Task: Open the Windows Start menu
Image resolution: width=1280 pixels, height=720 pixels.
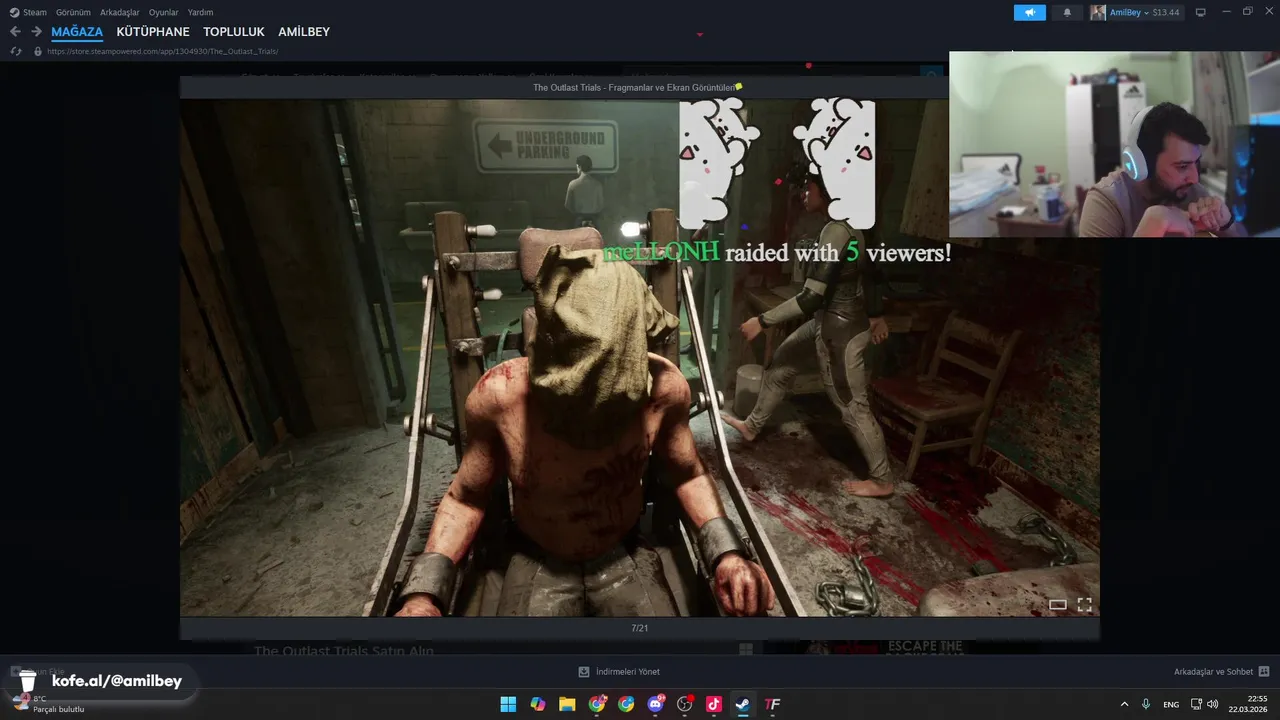Action: click(508, 704)
